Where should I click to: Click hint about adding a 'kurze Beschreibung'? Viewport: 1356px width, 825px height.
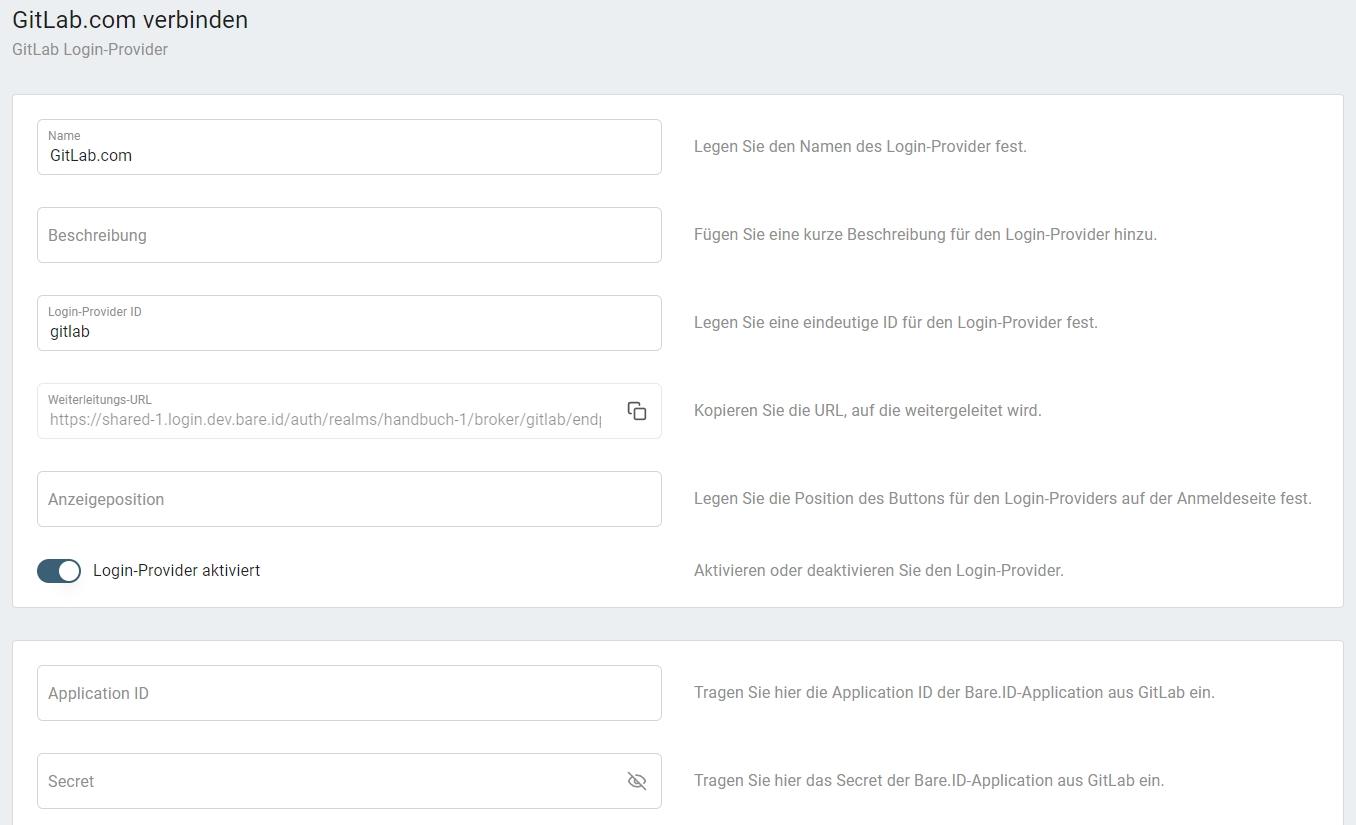[925, 235]
